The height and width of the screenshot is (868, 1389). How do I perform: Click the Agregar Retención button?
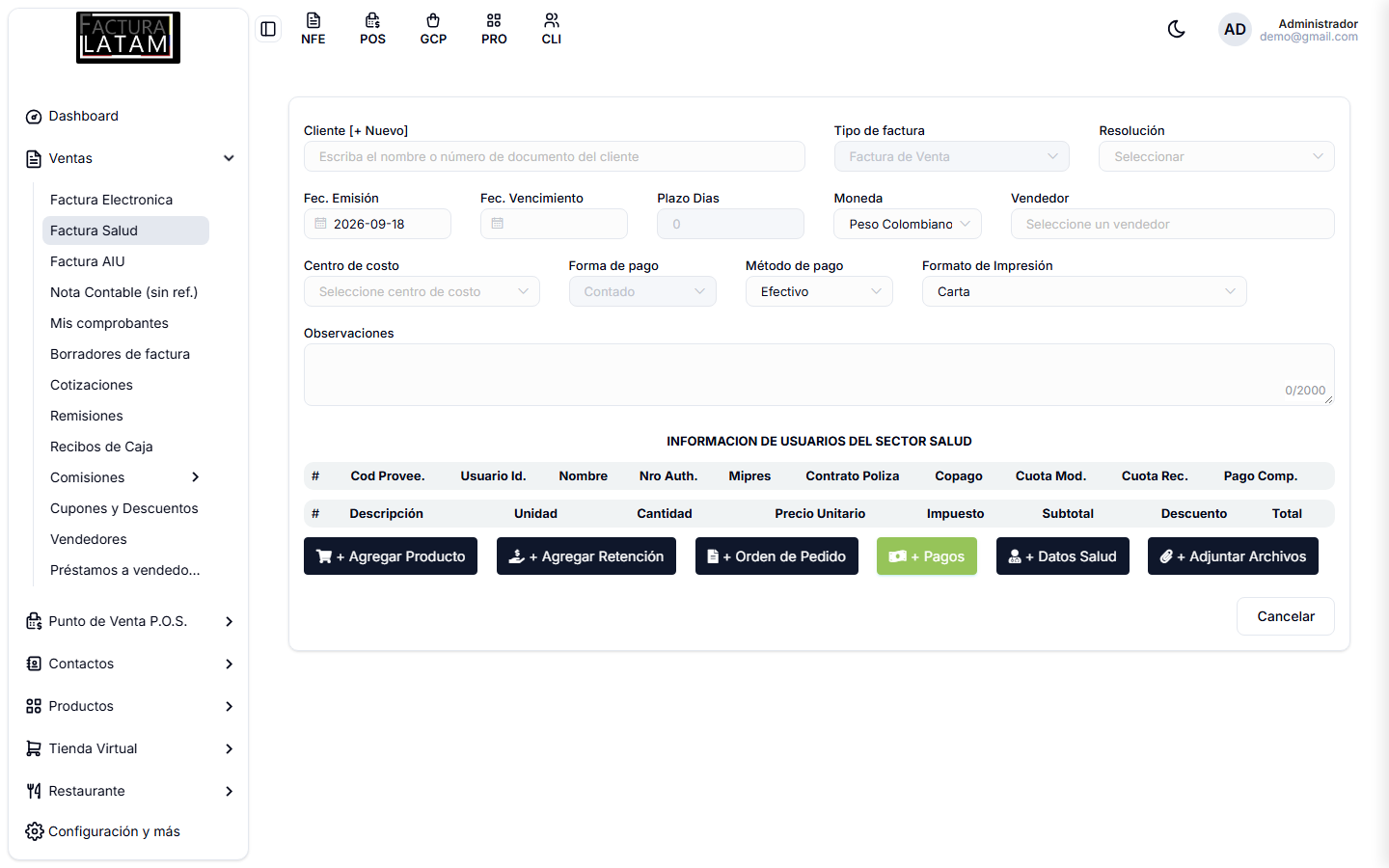pyautogui.click(x=586, y=556)
